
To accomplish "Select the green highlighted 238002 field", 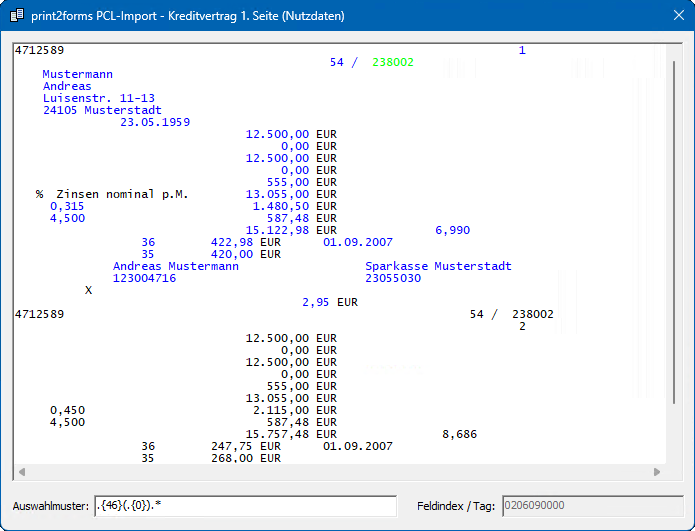I will [393, 62].
